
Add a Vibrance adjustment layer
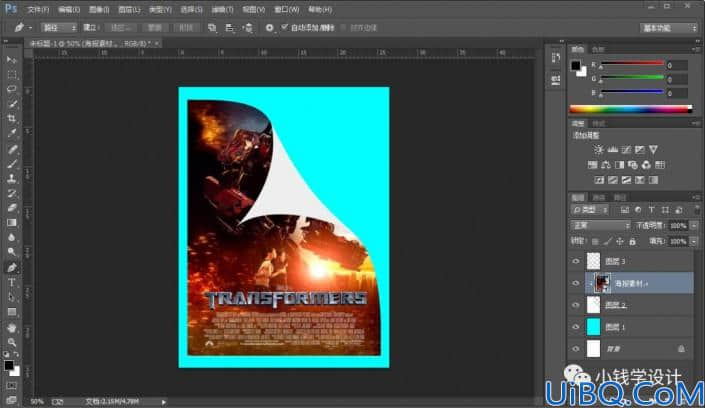[653, 149]
